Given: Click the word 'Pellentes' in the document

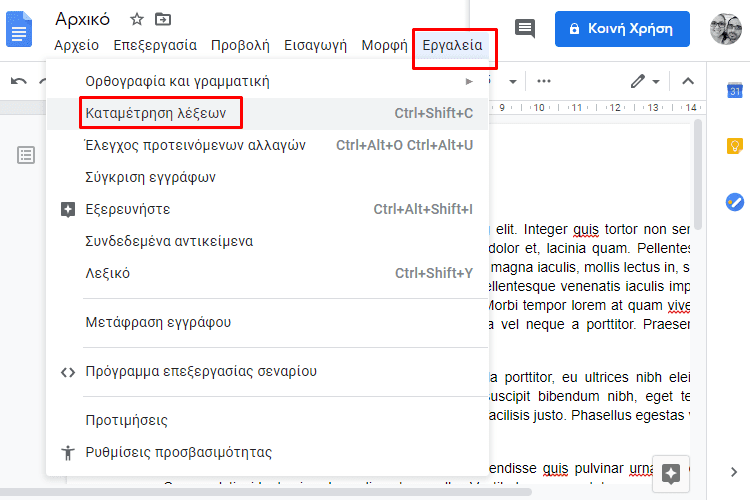Looking at the screenshot, I should tap(663, 248).
